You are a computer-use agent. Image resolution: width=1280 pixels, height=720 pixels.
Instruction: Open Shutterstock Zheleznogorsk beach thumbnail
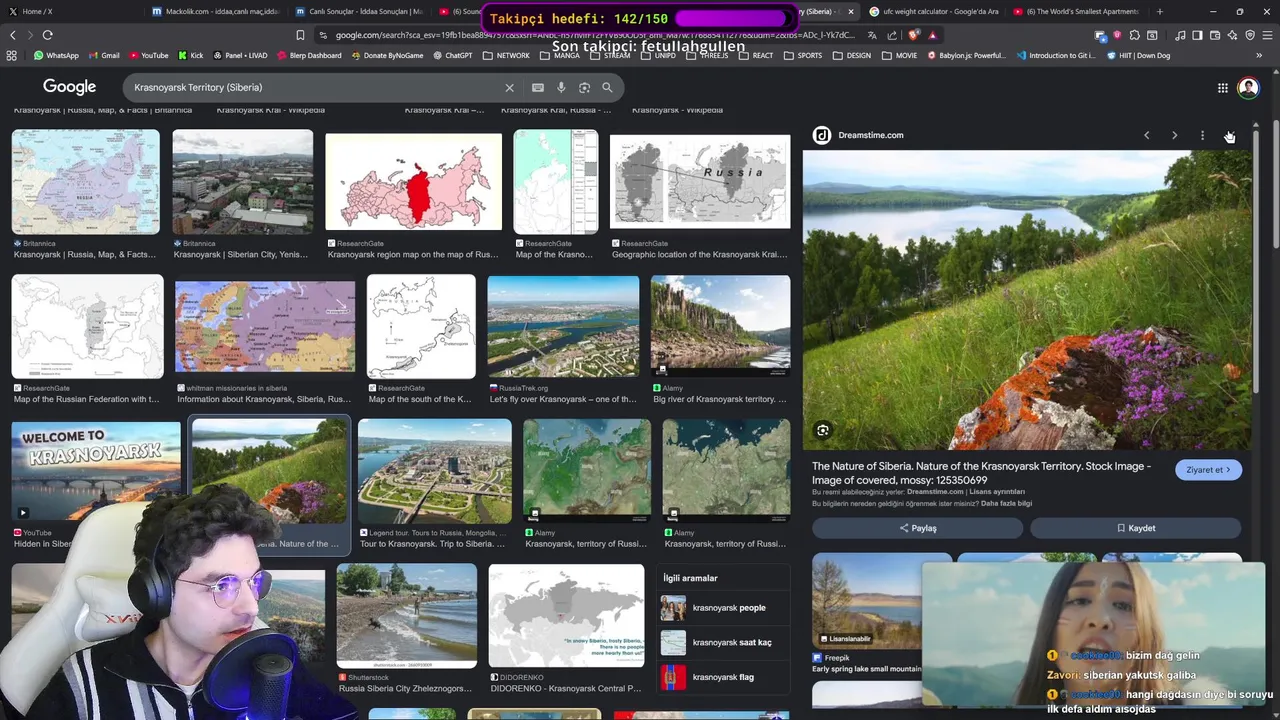407,616
